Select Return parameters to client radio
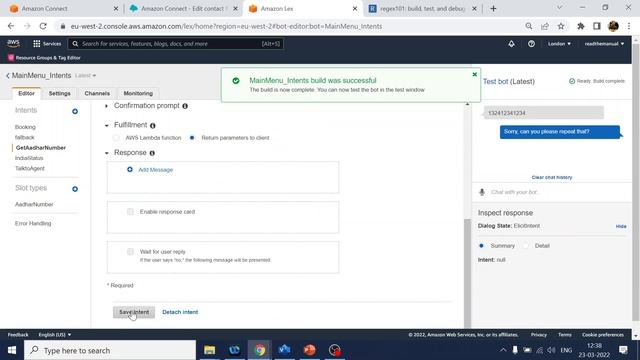Viewport: 640px width, 360px height. coord(192,138)
